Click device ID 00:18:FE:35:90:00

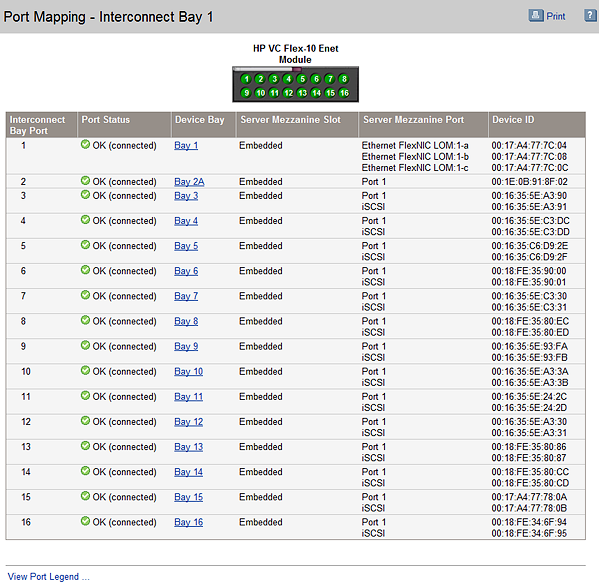pos(529,271)
